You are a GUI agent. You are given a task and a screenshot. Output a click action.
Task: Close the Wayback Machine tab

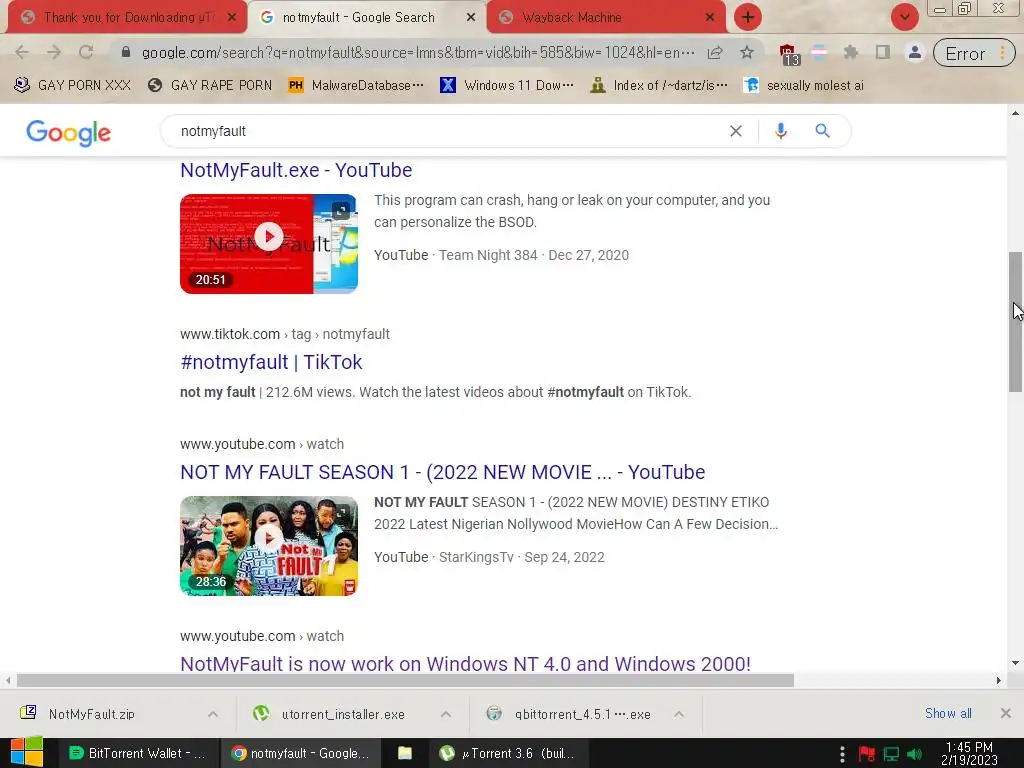tap(710, 18)
